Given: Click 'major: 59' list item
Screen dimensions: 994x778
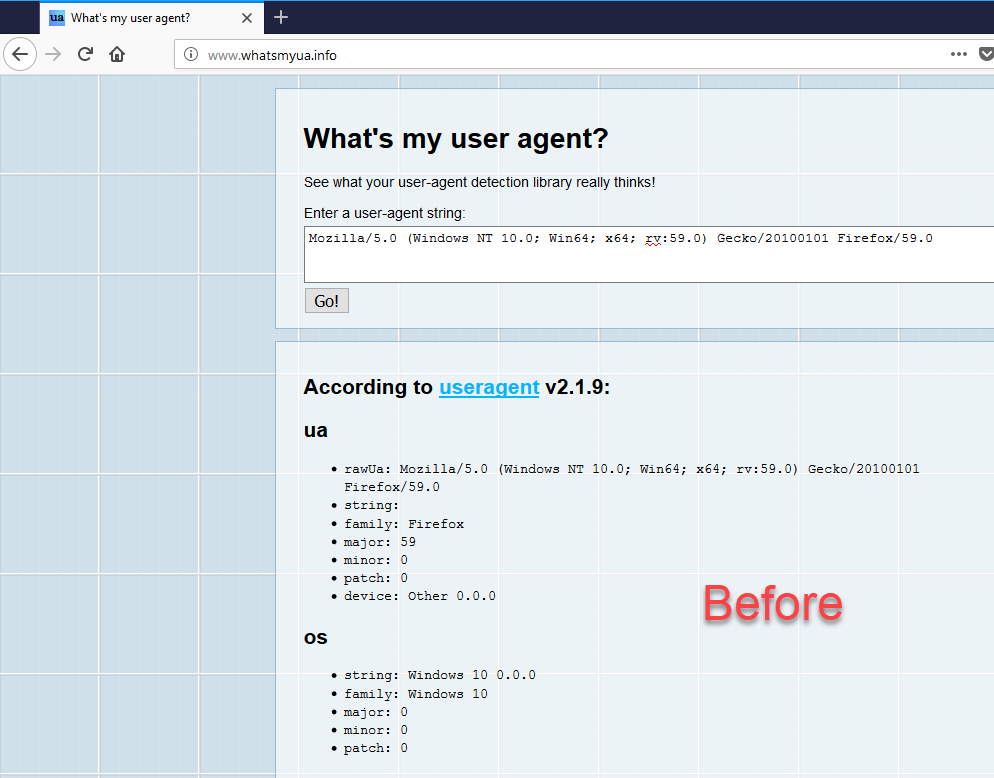Looking at the screenshot, I should click(380, 541).
